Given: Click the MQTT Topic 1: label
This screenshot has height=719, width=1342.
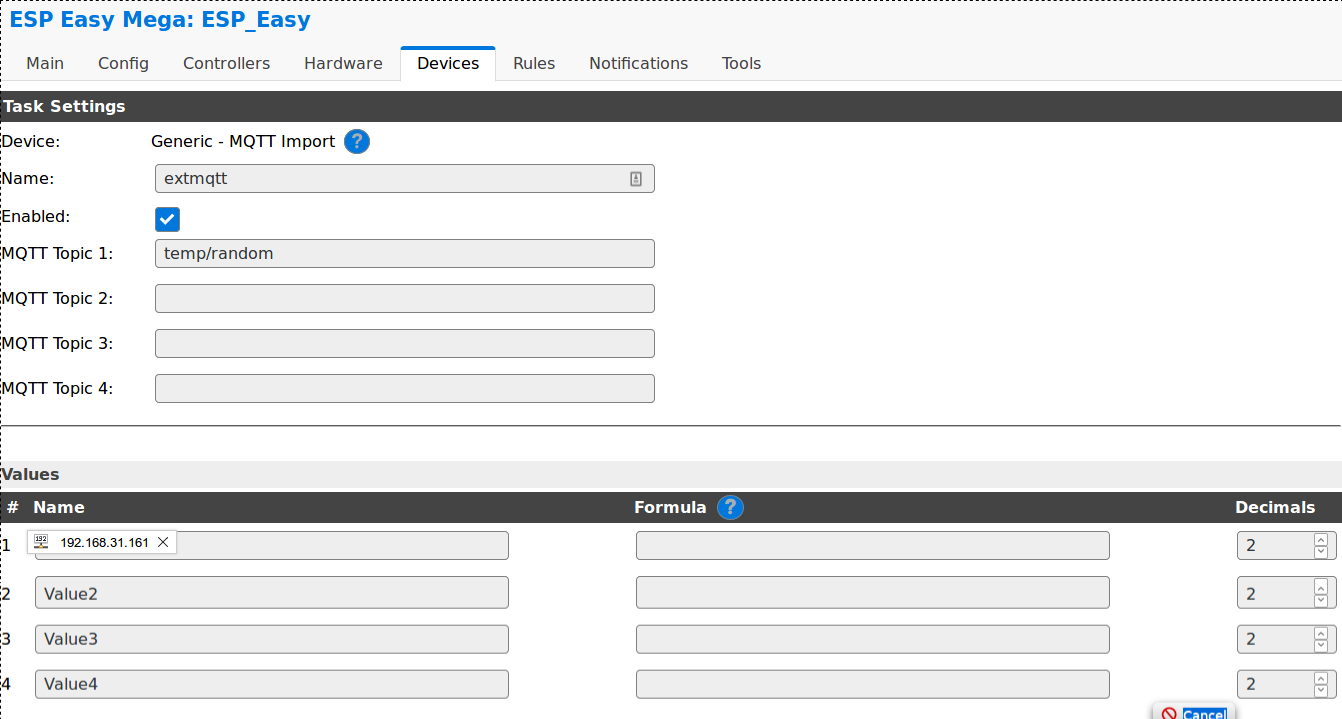Looking at the screenshot, I should [58, 253].
